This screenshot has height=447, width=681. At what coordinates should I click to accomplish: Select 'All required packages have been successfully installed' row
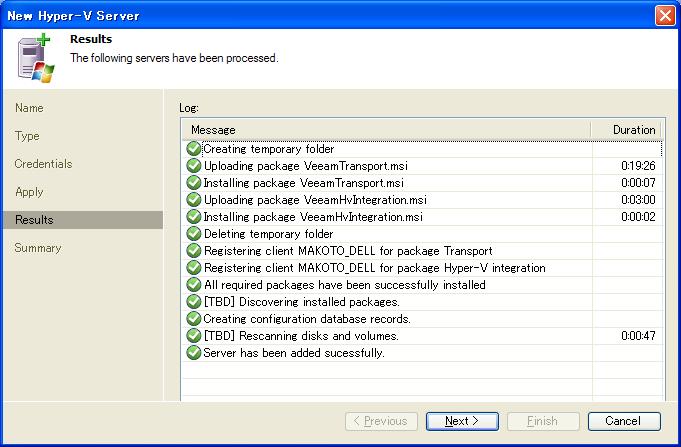pyautogui.click(x=423, y=285)
